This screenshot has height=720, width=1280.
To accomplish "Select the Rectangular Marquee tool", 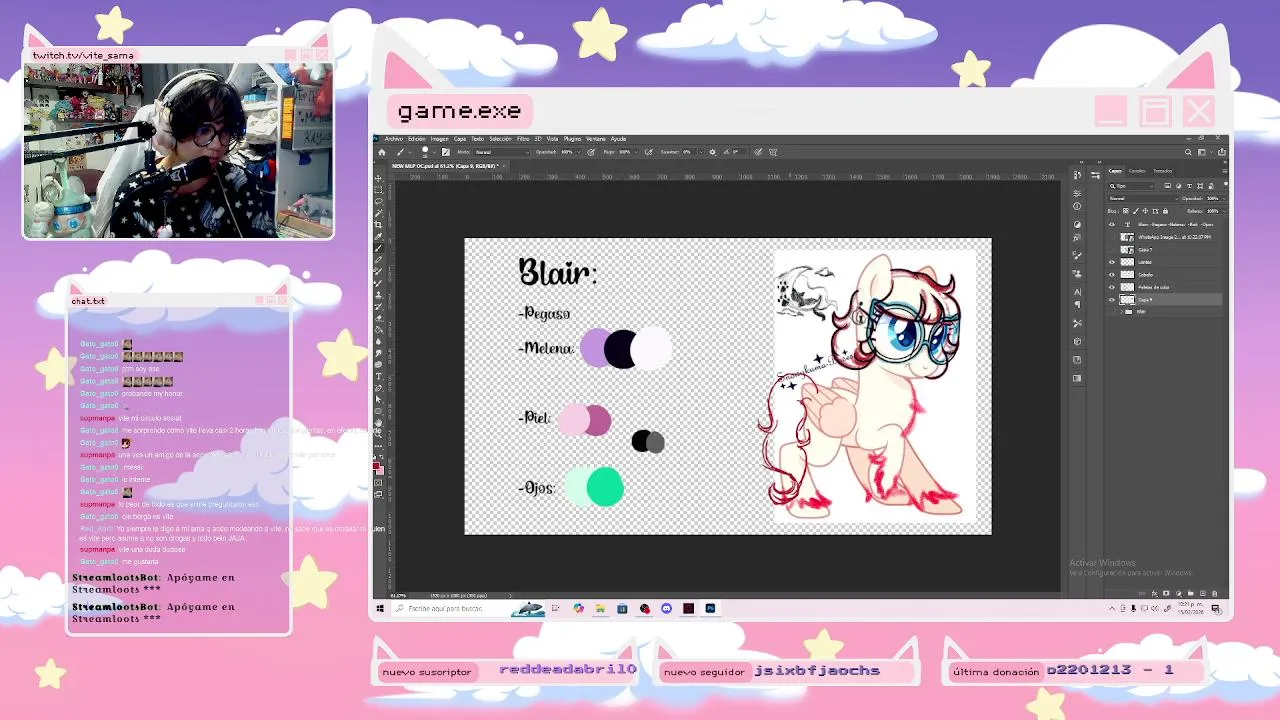I will 378,190.
